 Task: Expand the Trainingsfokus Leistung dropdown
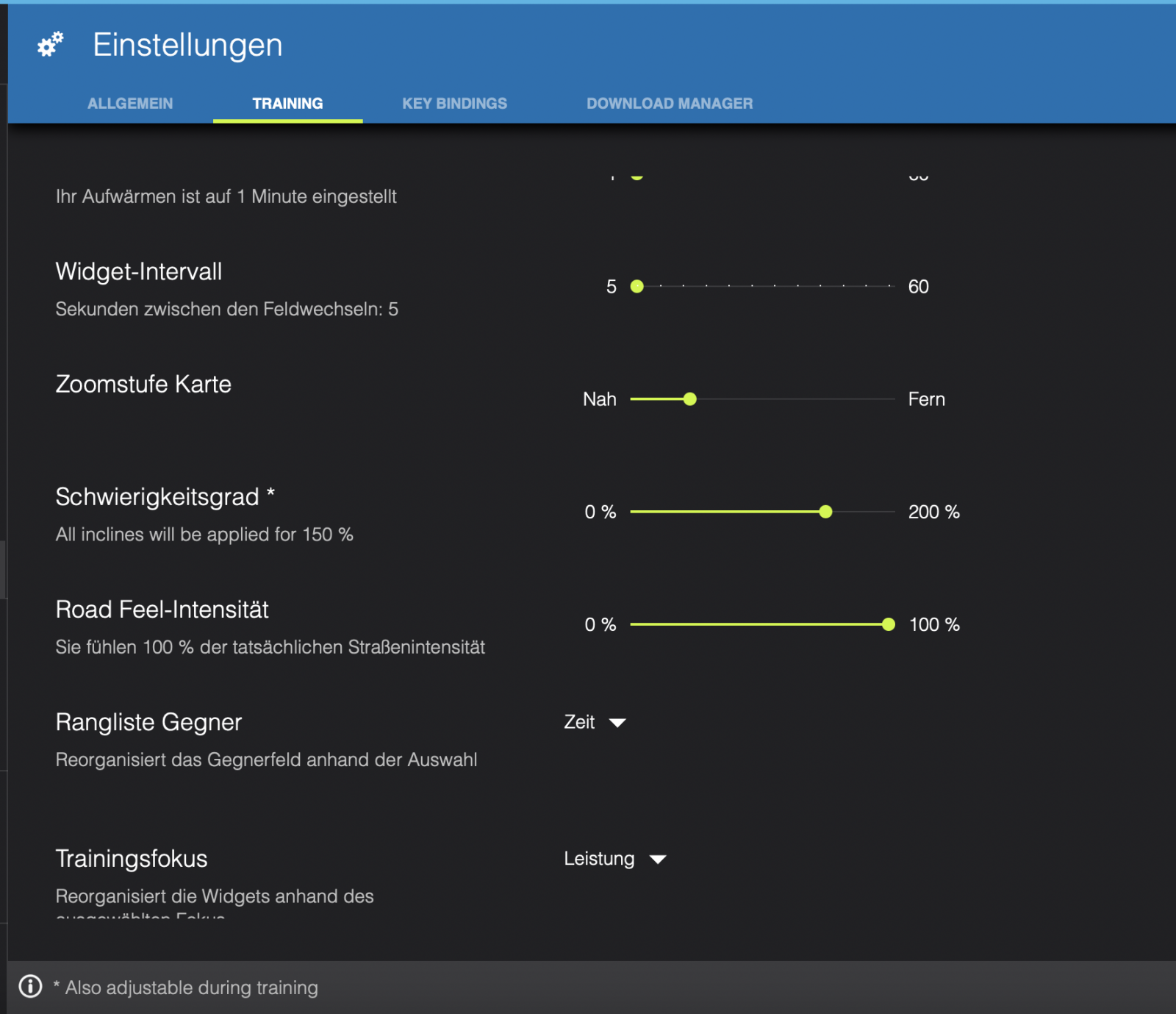pyautogui.click(x=599, y=859)
